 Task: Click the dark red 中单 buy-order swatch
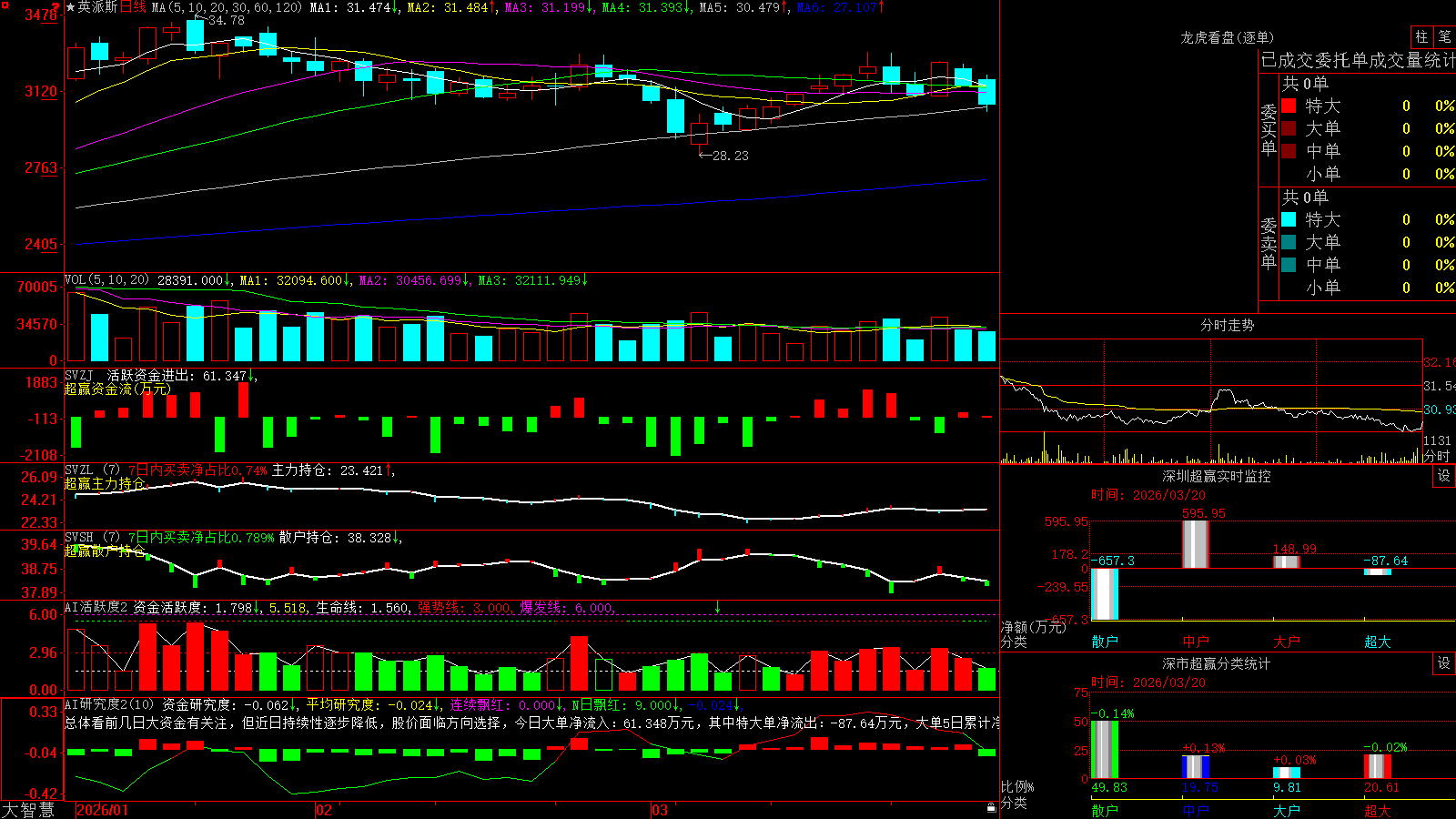point(1289,151)
